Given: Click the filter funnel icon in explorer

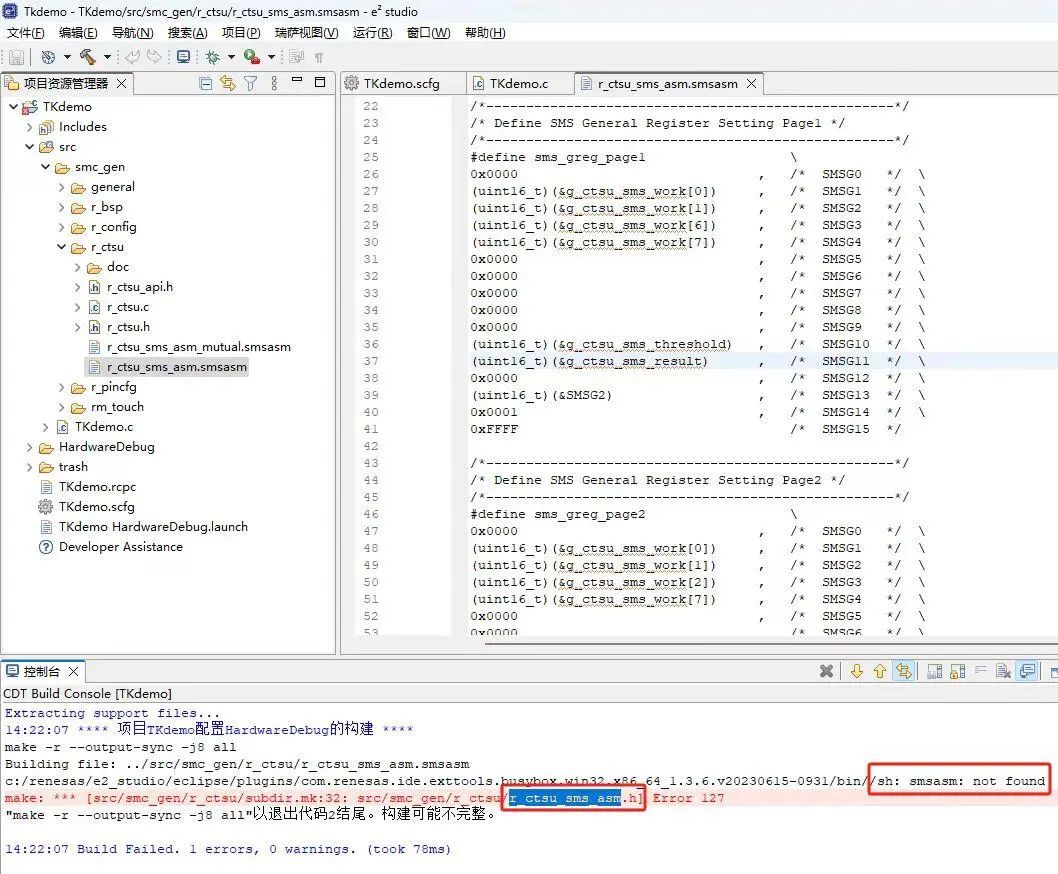Looking at the screenshot, I should (250, 83).
